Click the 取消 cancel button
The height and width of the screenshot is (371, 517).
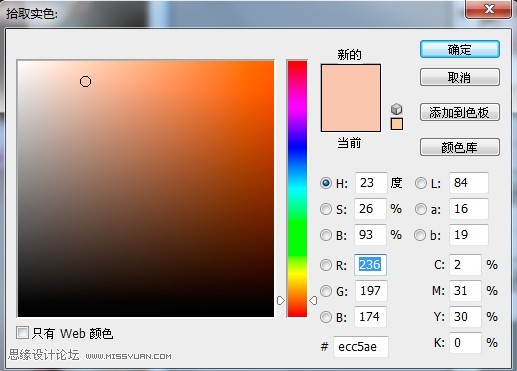[x=460, y=77]
